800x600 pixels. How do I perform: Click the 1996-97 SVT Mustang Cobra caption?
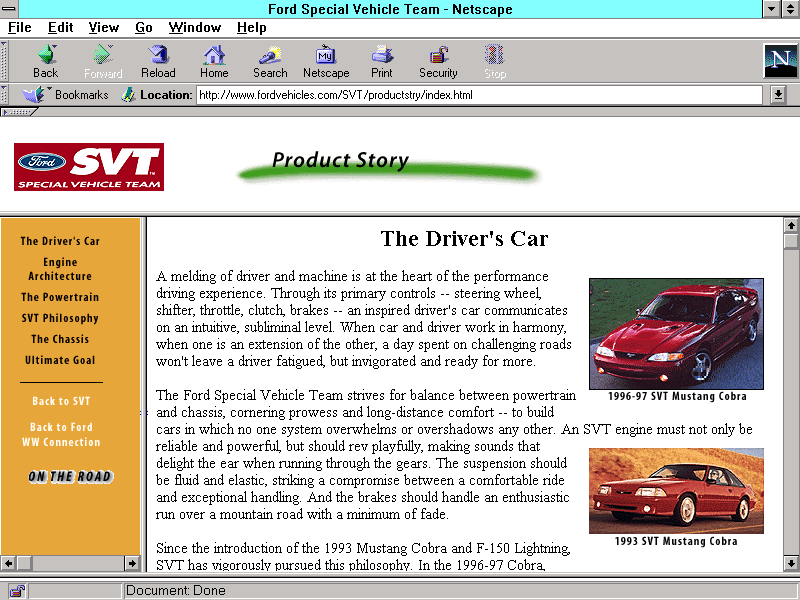[677, 396]
